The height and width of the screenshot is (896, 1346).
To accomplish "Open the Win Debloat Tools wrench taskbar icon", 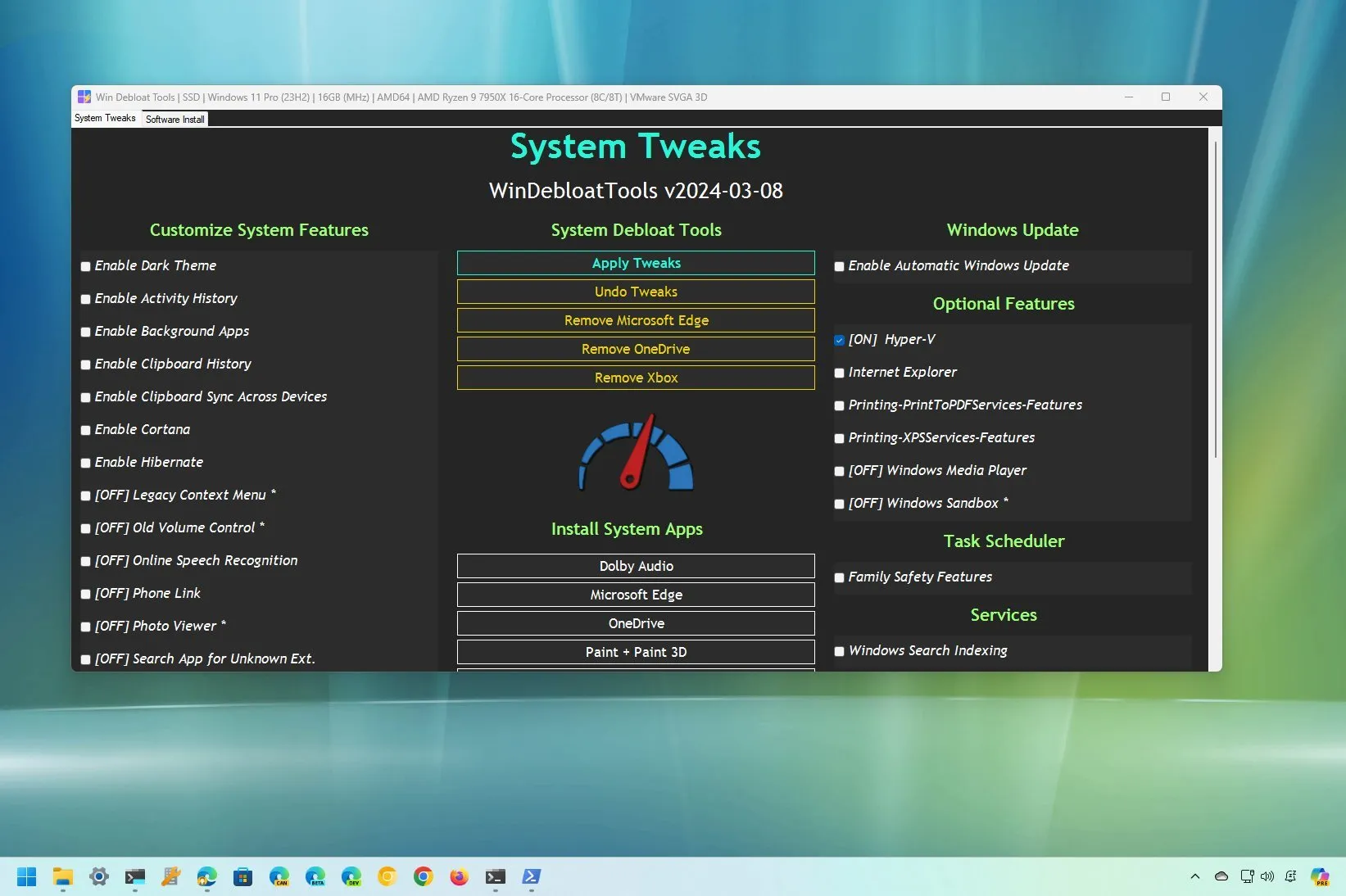I will 171,876.
